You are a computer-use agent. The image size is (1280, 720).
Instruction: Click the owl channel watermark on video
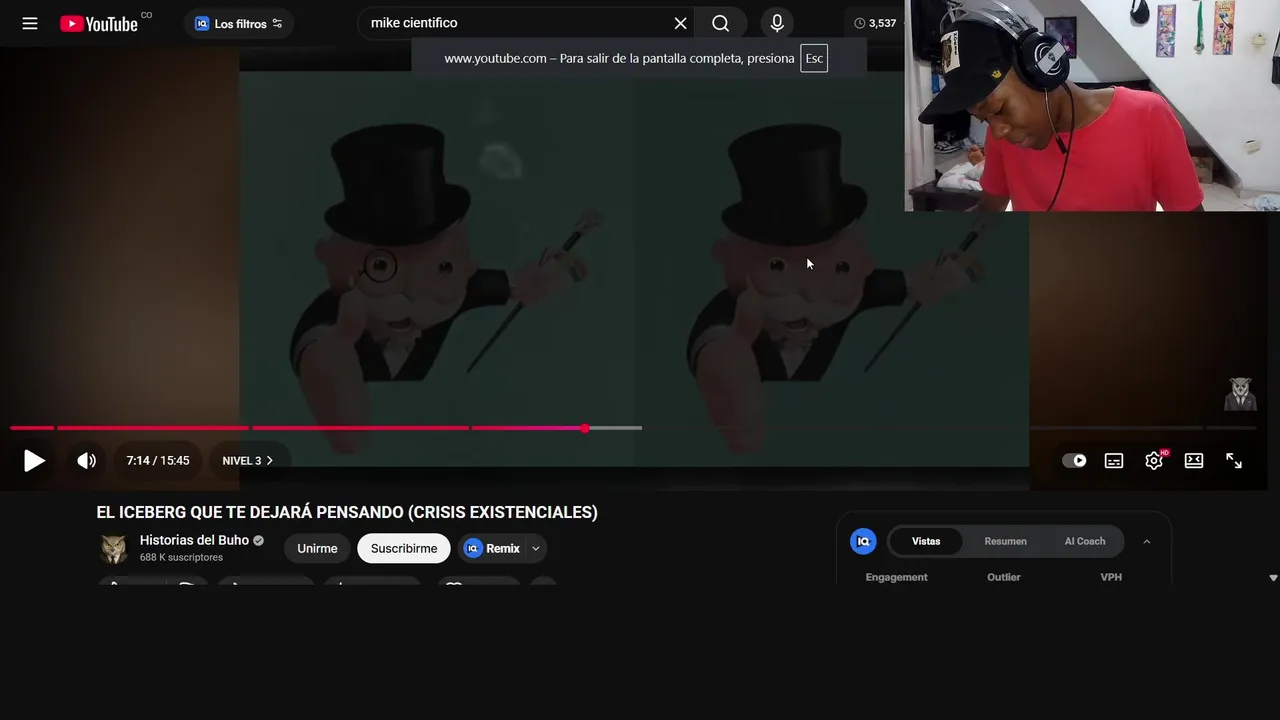1240,394
